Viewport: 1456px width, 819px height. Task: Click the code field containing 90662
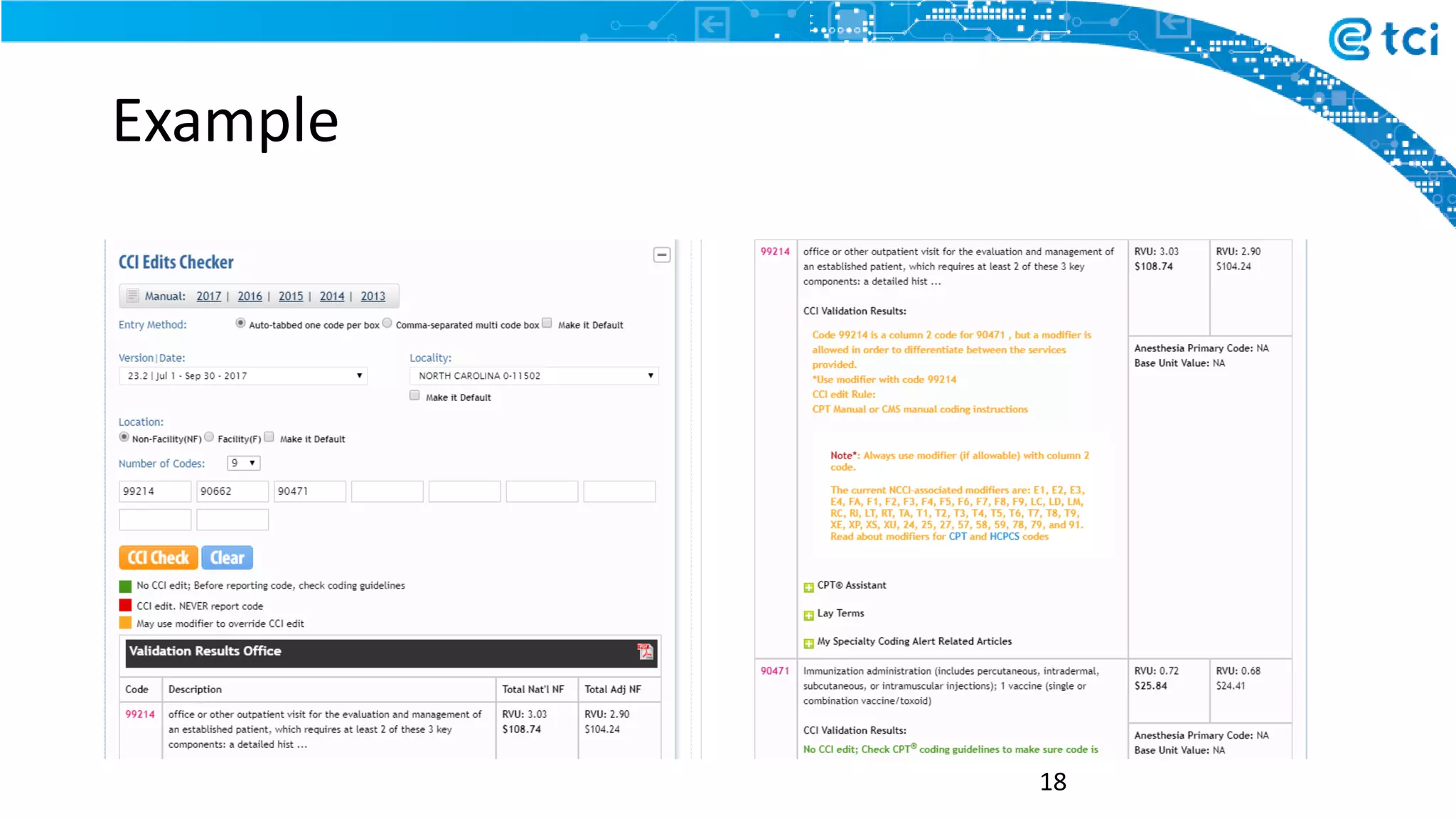[x=232, y=491]
